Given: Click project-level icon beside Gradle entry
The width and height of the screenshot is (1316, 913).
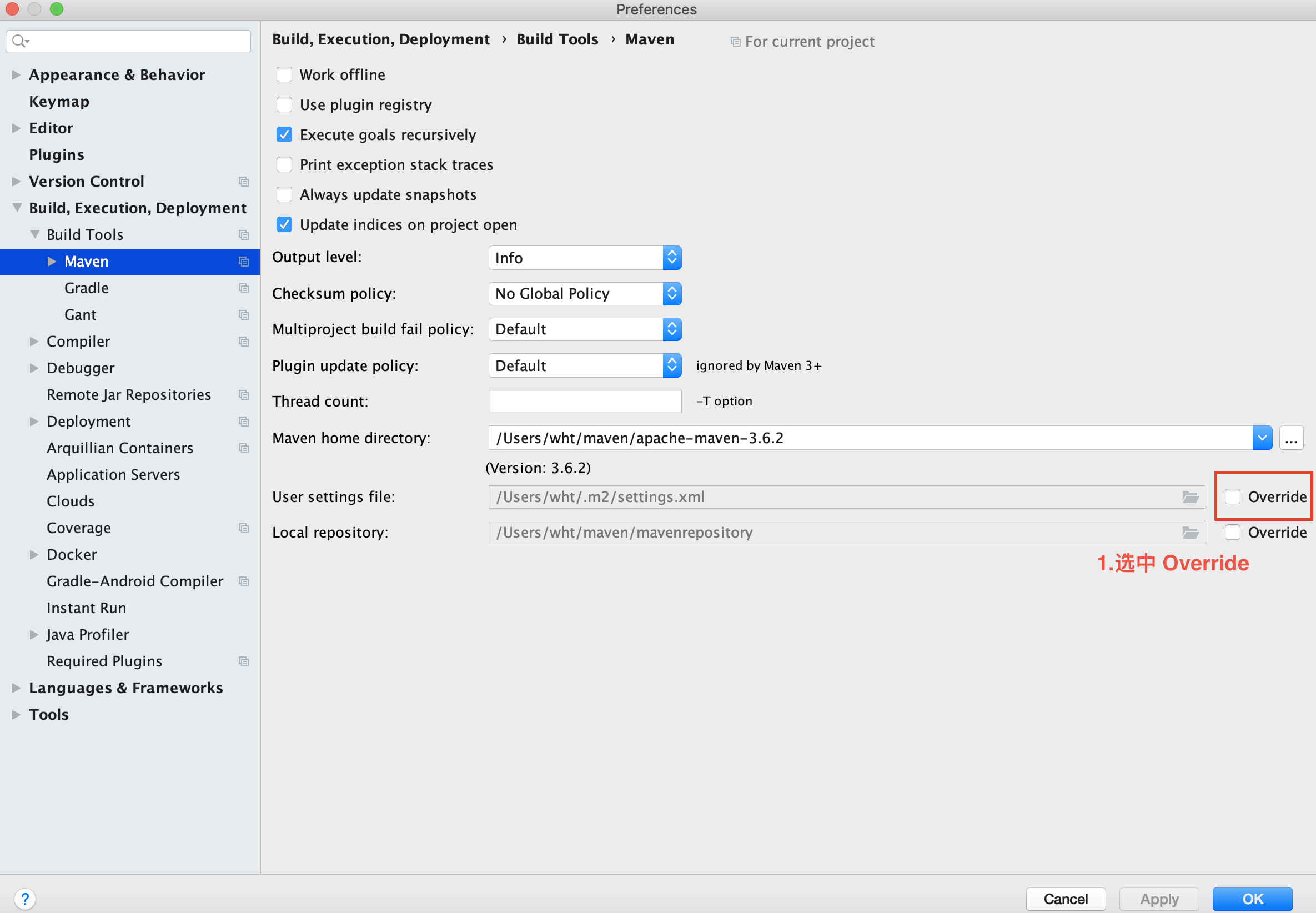Looking at the screenshot, I should pyautogui.click(x=244, y=288).
